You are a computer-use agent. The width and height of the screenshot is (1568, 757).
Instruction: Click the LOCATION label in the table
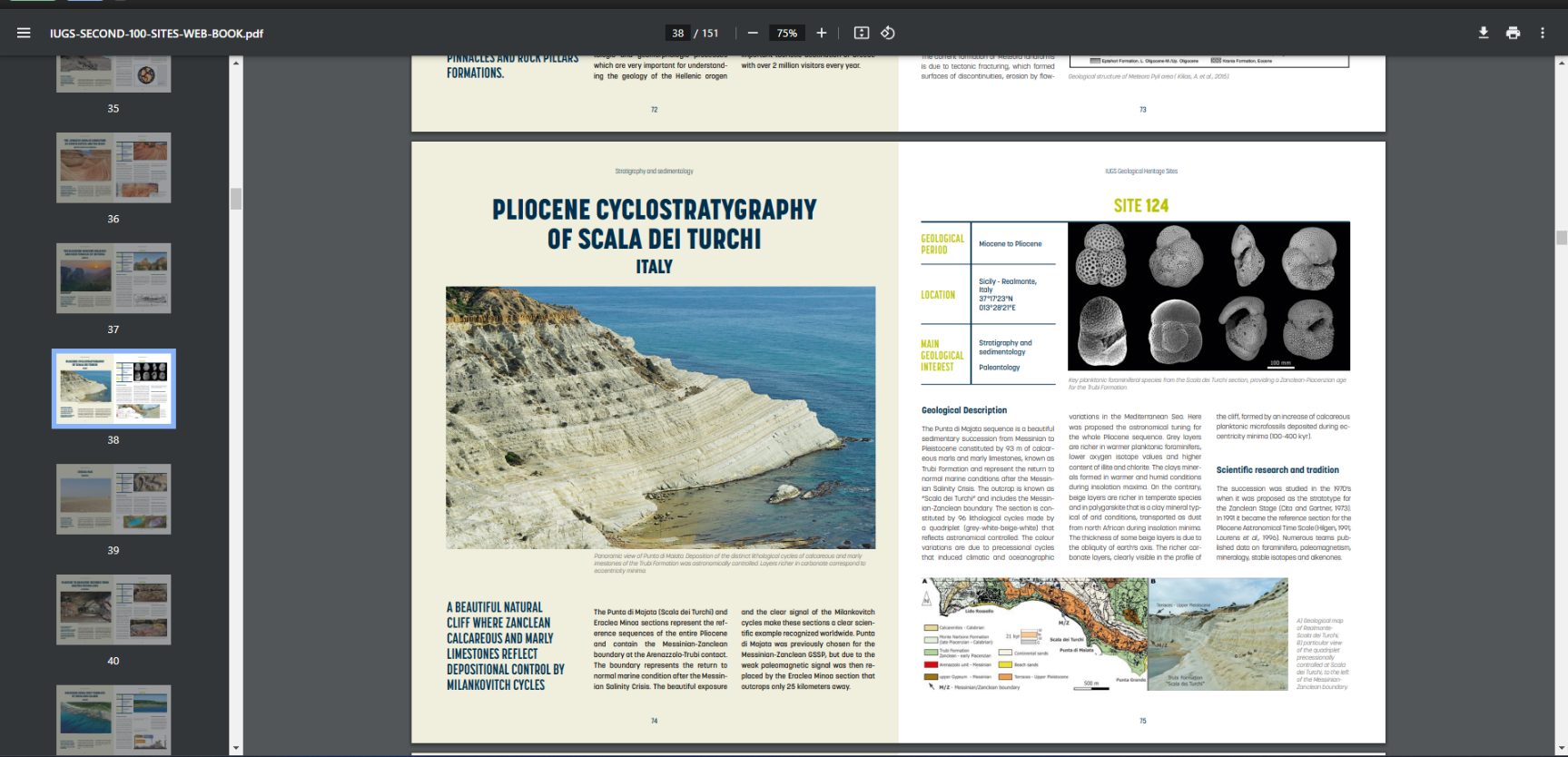coord(938,295)
